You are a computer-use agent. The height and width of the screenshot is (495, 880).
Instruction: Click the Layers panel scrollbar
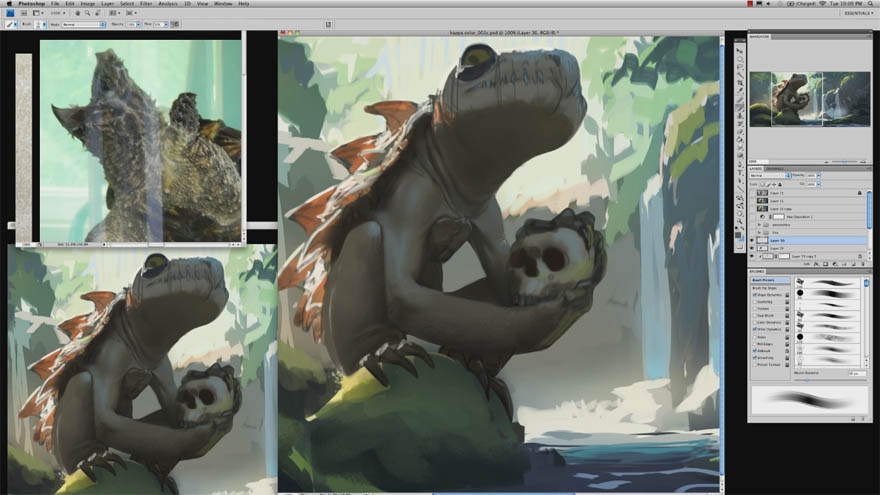pyautogui.click(x=869, y=210)
